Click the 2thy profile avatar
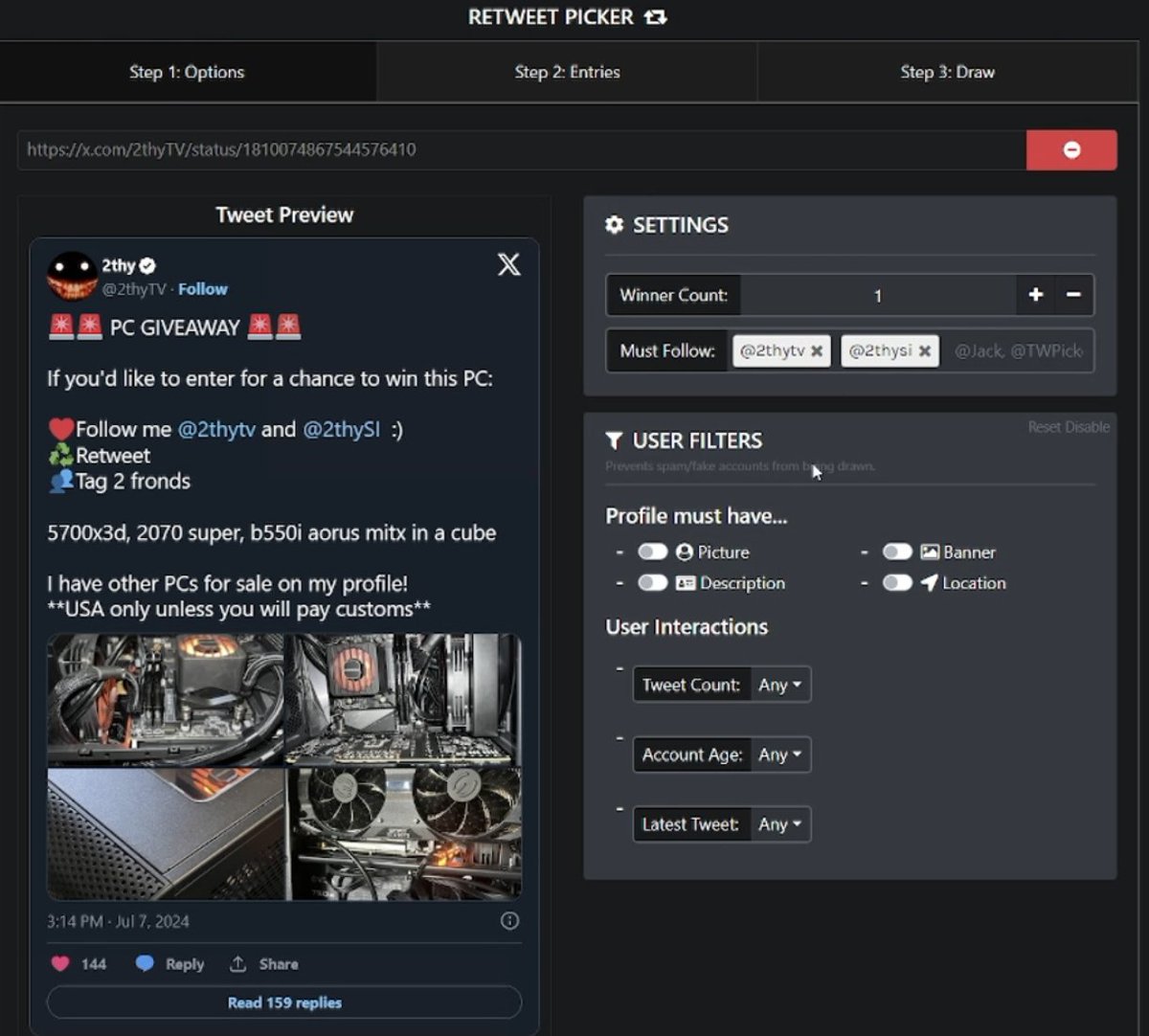The height and width of the screenshot is (1036, 1149). tap(72, 276)
